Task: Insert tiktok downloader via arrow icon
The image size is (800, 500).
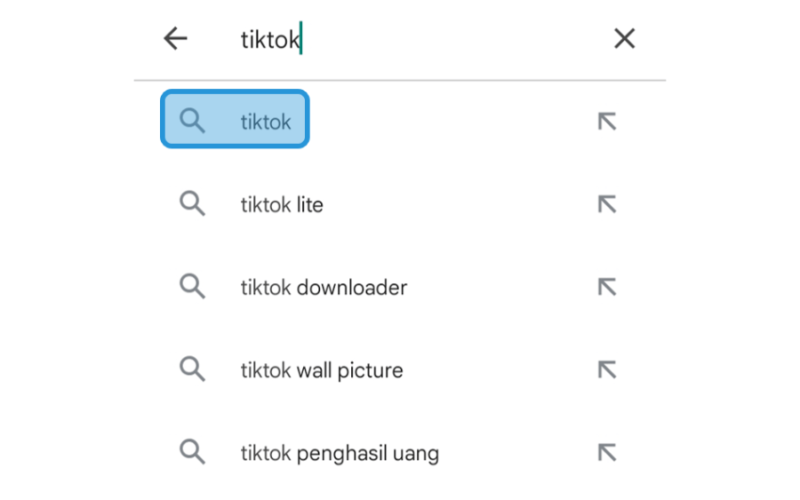Action: [x=607, y=287]
